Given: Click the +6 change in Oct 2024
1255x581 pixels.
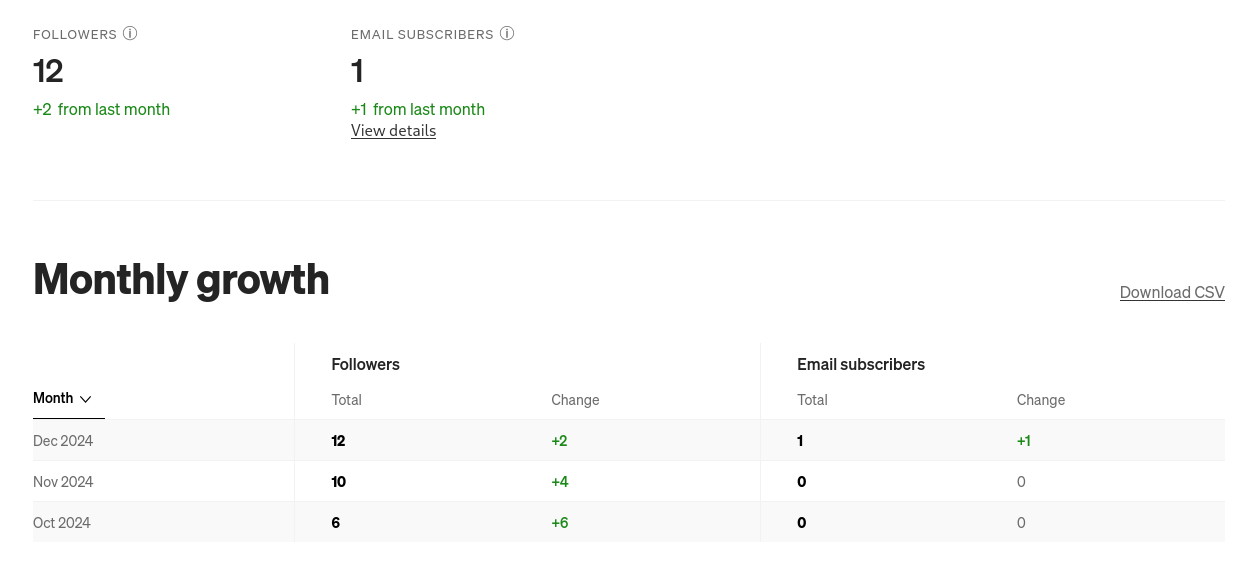Looking at the screenshot, I should click(560, 522).
